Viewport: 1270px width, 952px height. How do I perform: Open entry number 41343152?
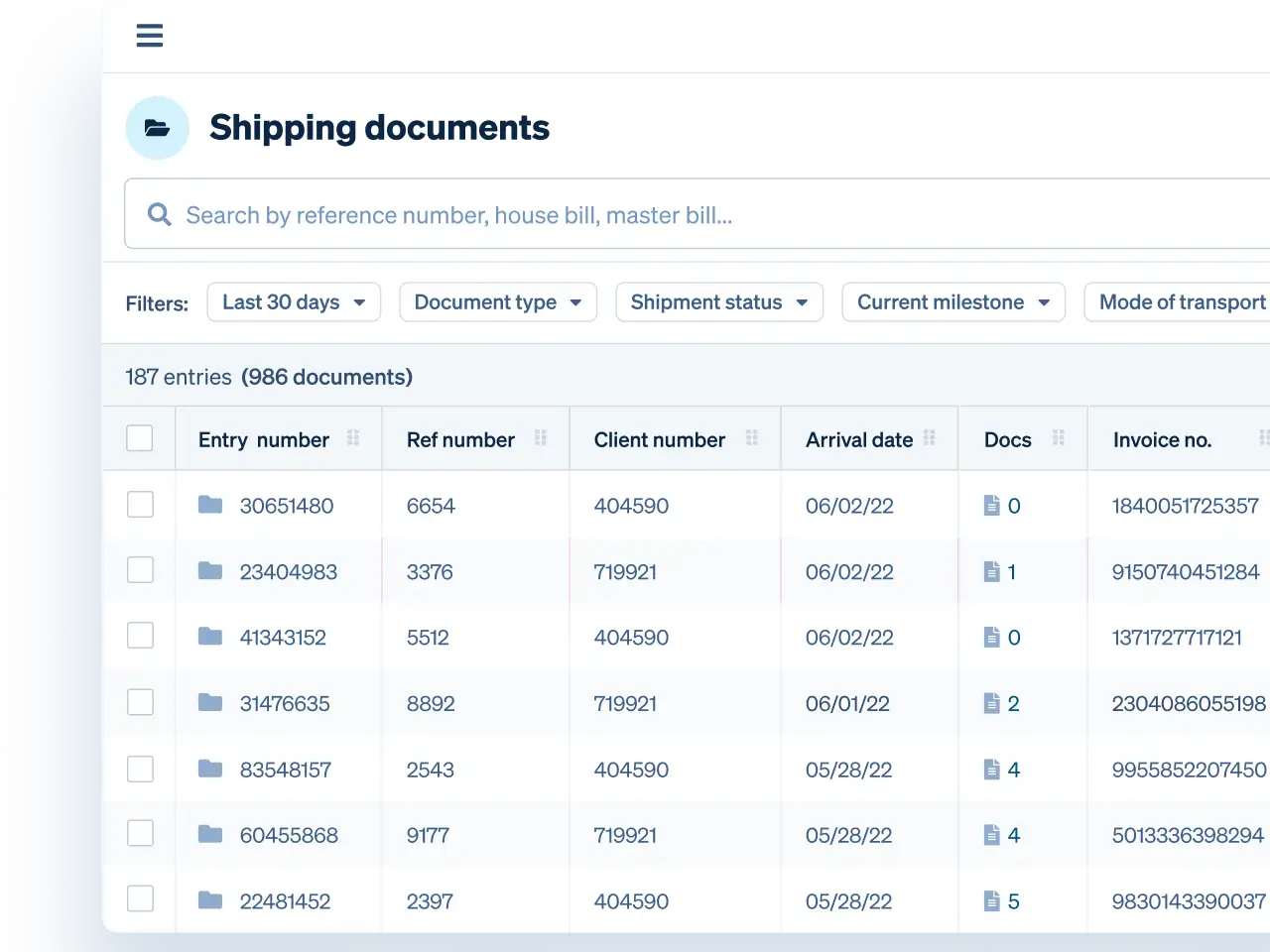pos(283,638)
